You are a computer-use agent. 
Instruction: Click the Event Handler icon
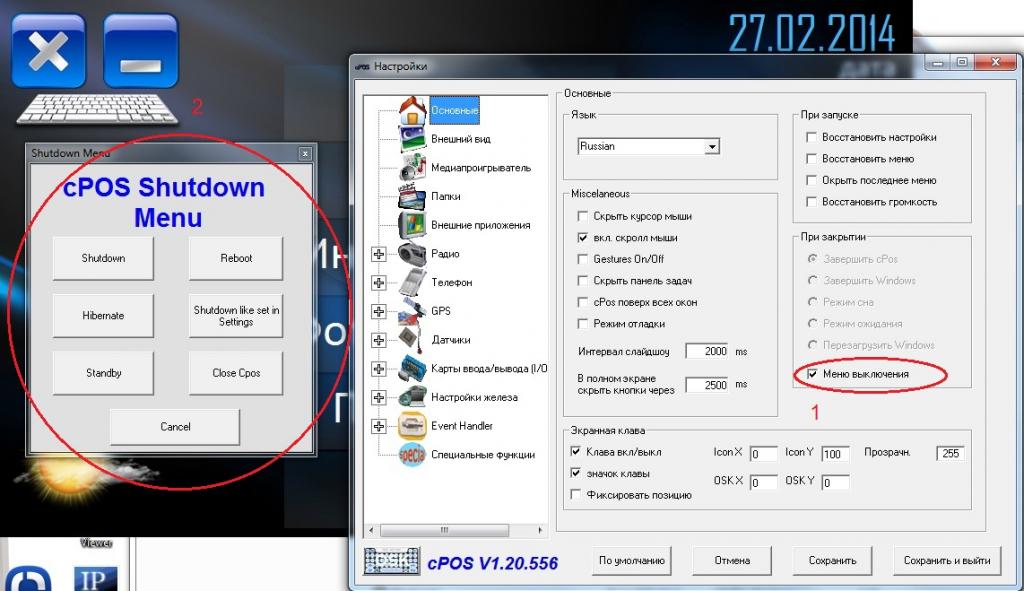pos(413,426)
